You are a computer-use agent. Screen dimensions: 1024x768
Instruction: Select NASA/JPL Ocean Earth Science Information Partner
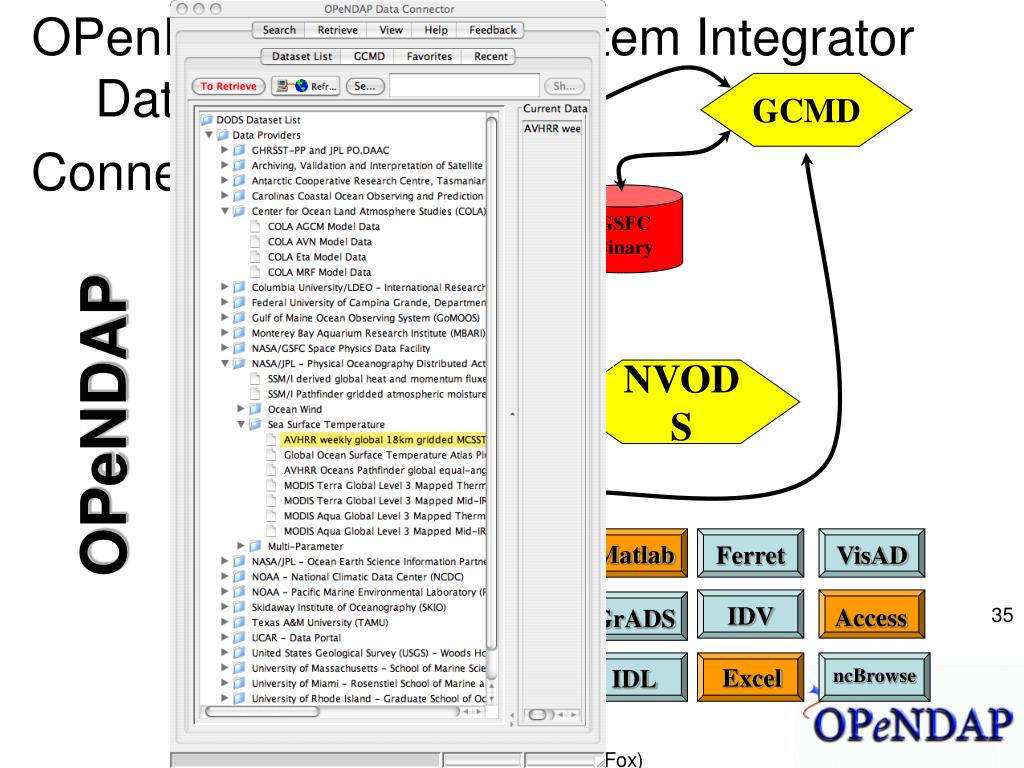point(369,562)
